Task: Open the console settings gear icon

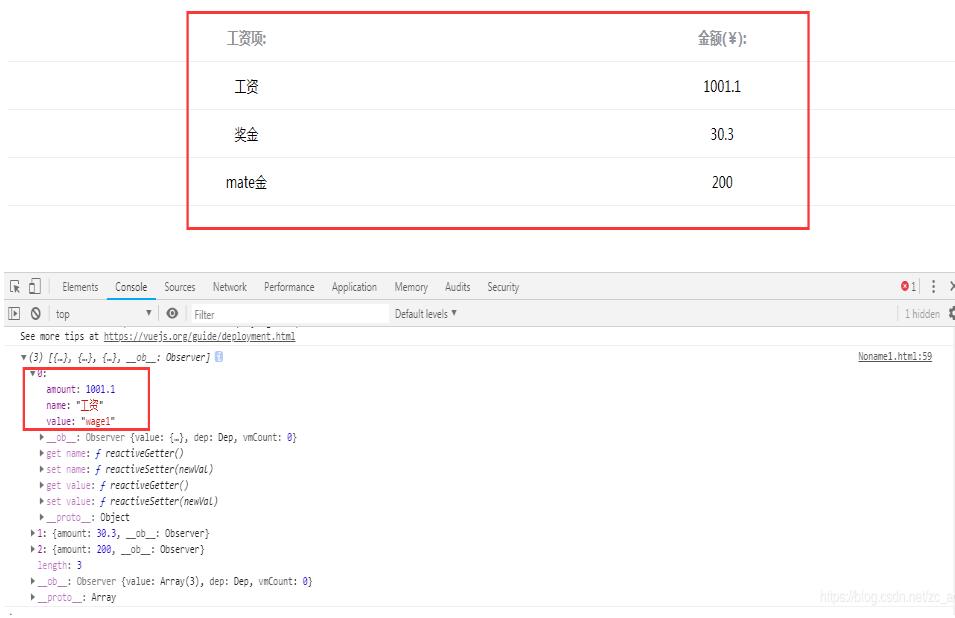Action: 951,314
